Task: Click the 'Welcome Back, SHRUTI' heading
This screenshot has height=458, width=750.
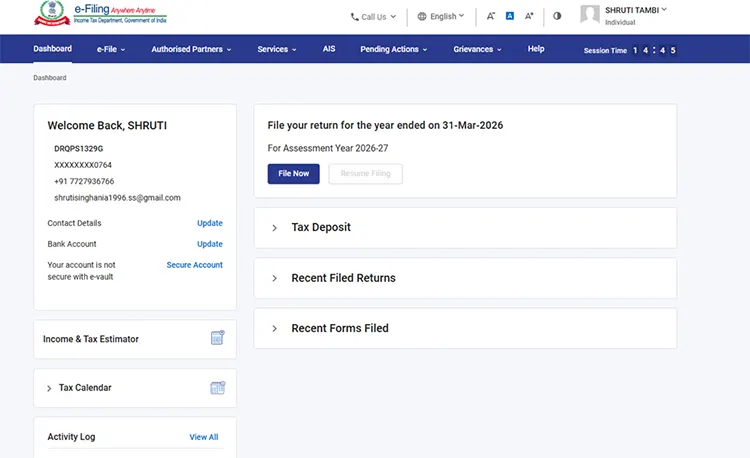Action: click(107, 126)
